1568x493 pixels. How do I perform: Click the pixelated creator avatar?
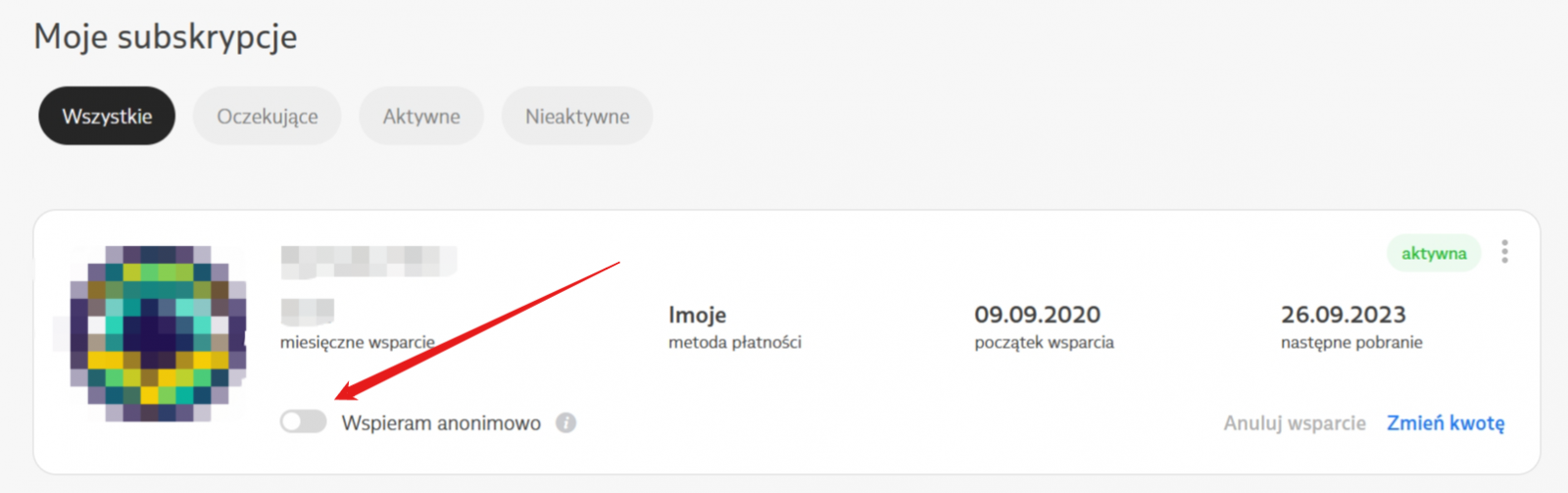coord(158,333)
